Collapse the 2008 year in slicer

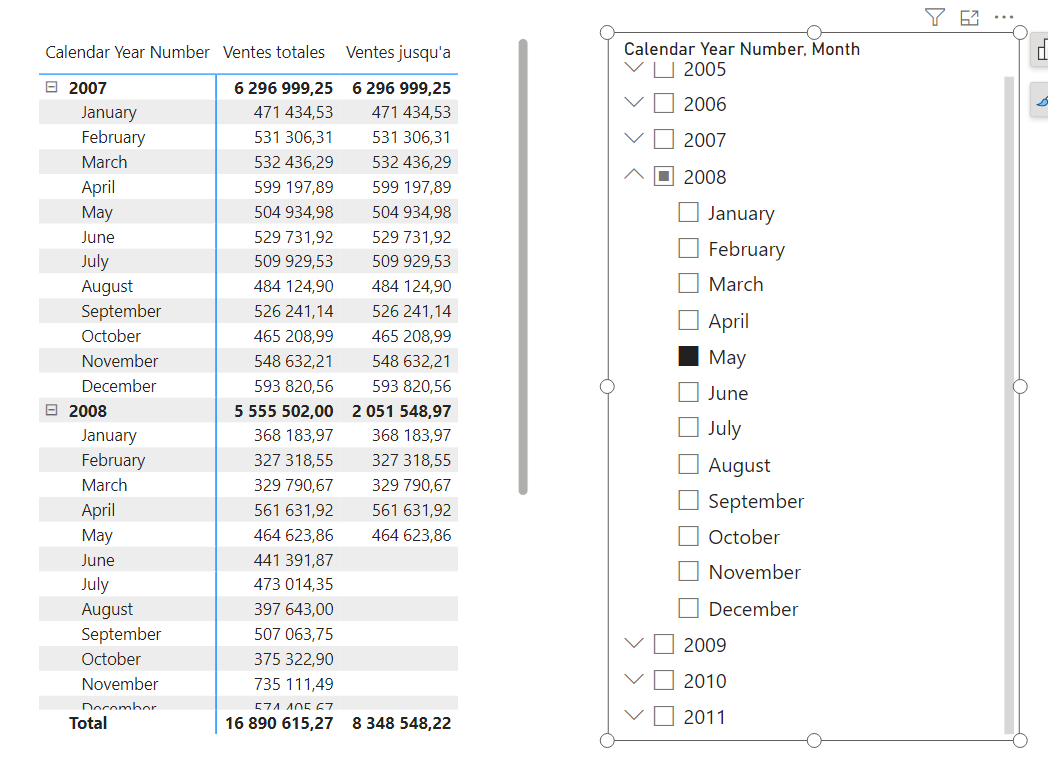point(634,175)
